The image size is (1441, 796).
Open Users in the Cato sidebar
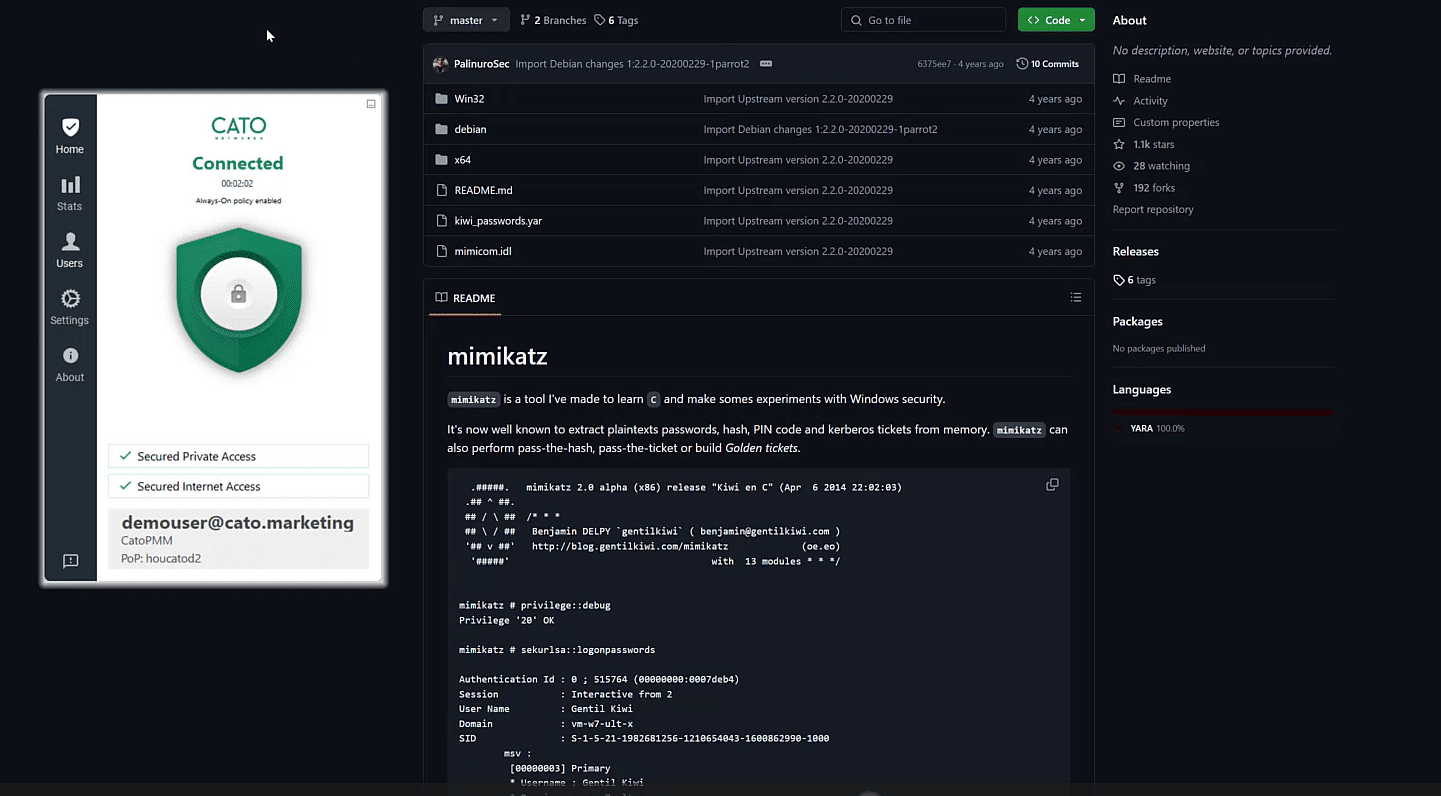[70, 250]
